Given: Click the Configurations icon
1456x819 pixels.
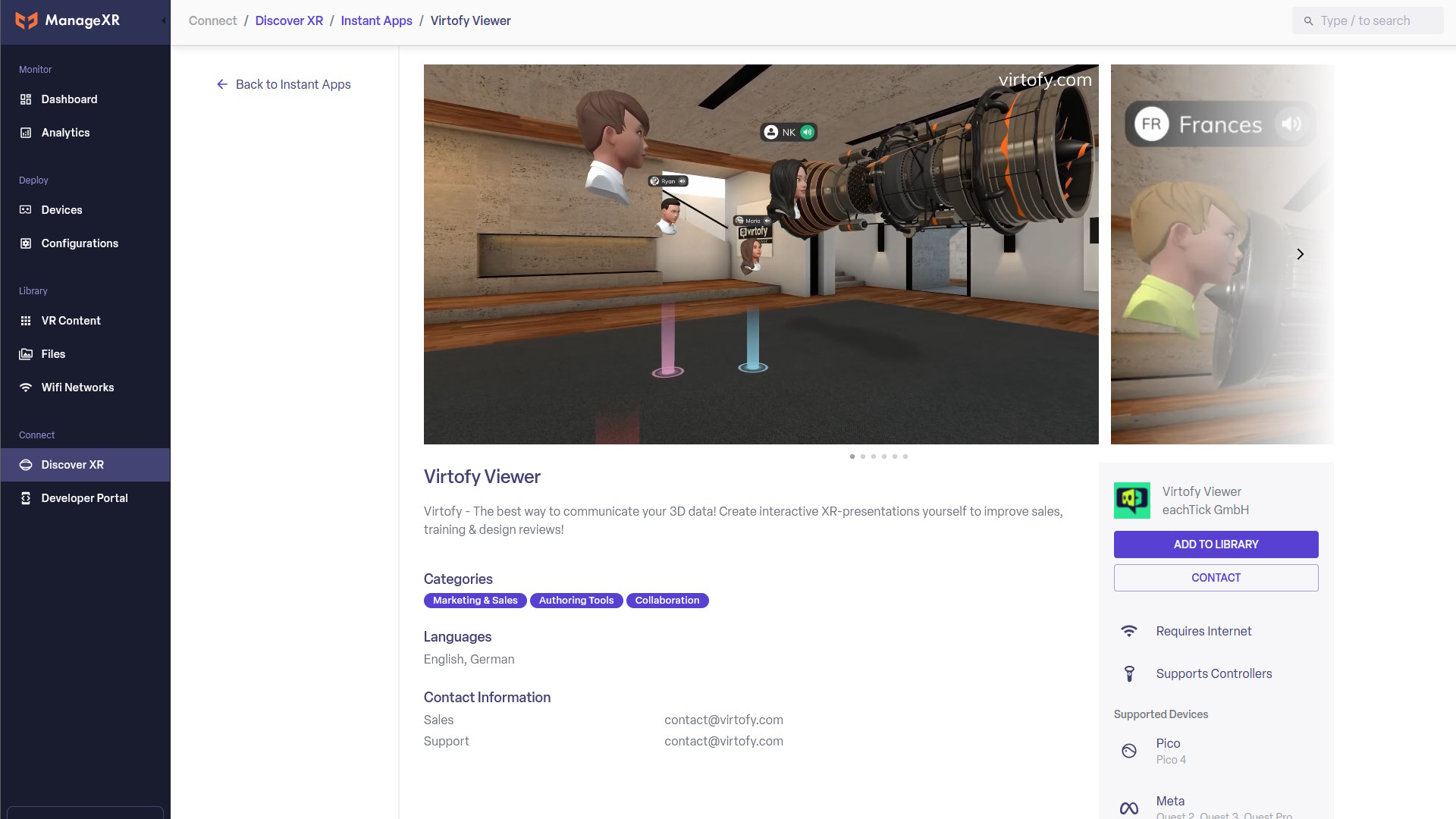Looking at the screenshot, I should point(26,243).
